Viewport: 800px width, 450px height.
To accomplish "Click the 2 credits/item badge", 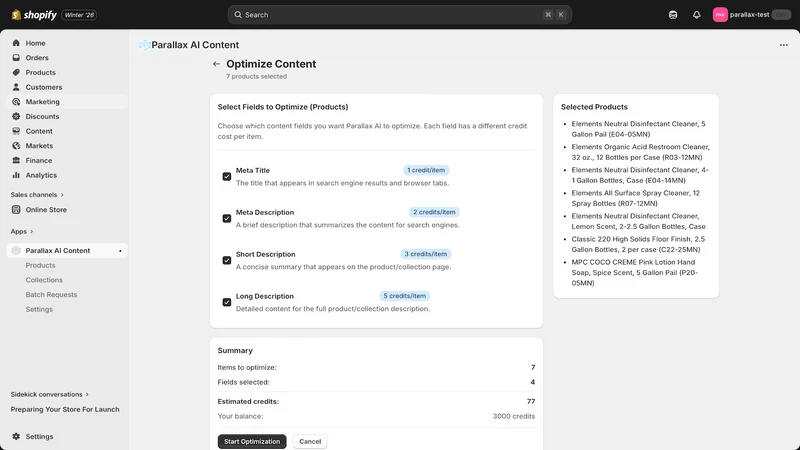I will (434, 212).
